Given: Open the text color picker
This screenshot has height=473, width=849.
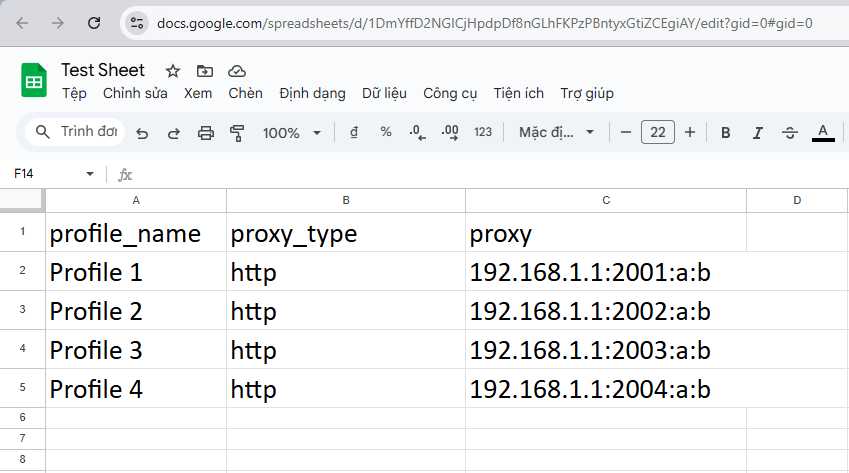Looking at the screenshot, I should pyautogui.click(x=823, y=133).
